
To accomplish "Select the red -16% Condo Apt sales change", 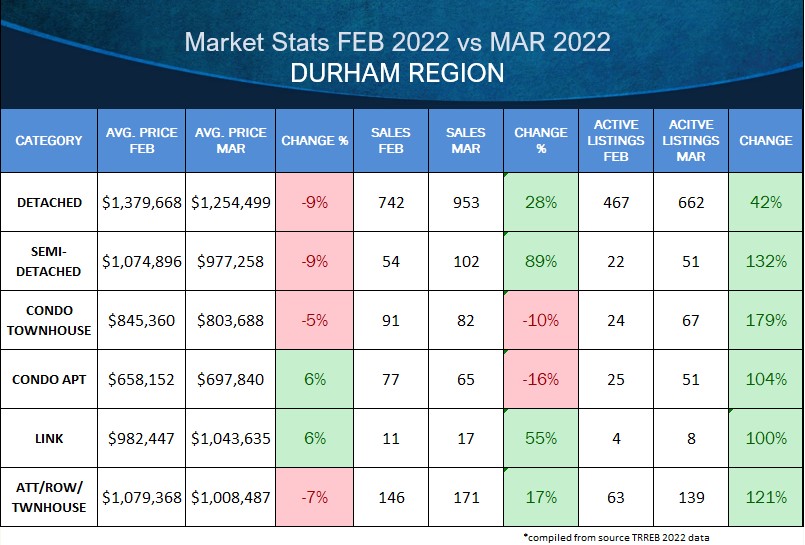I will 540,379.
